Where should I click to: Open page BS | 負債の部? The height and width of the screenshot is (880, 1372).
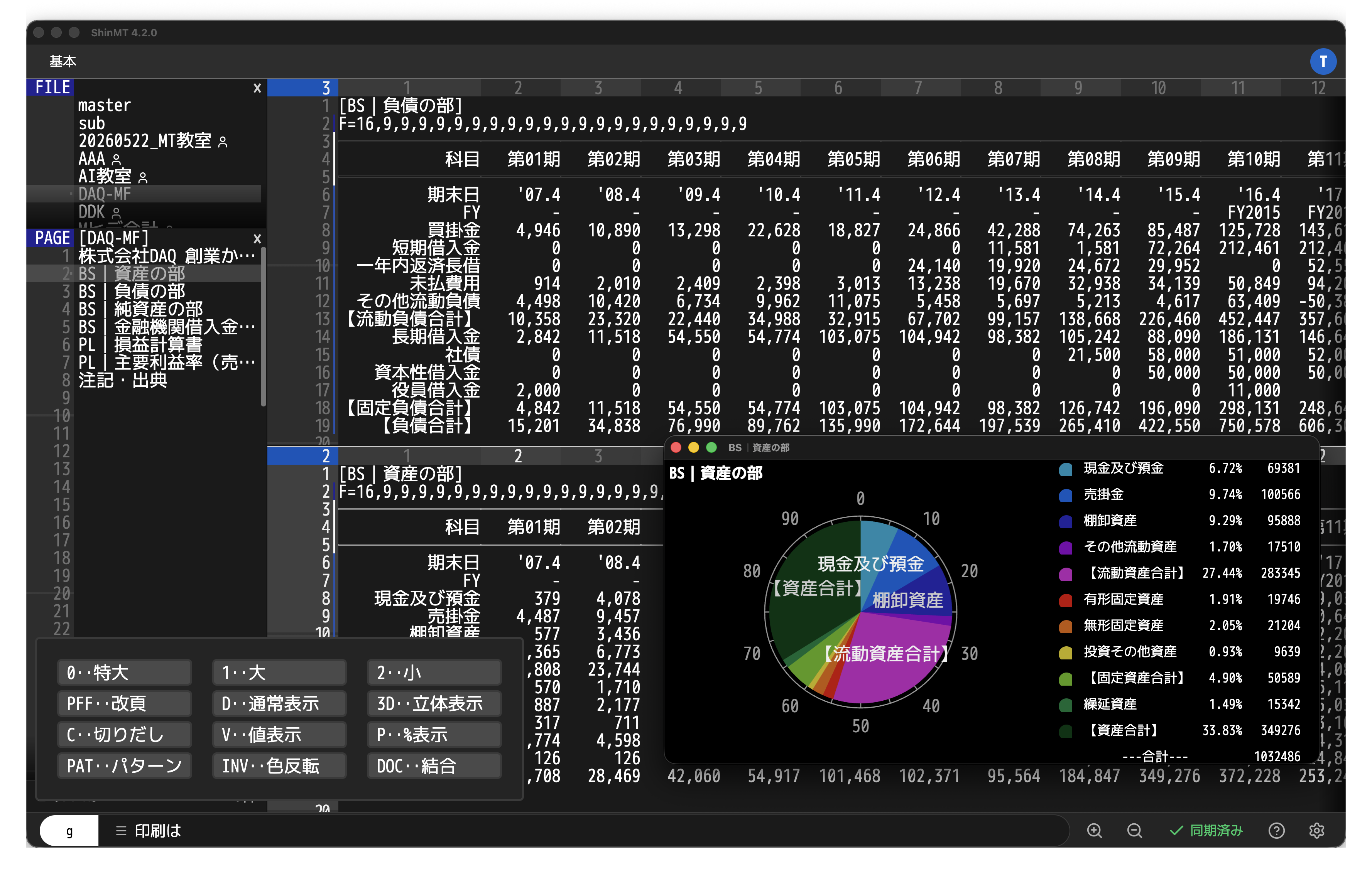tap(132, 292)
